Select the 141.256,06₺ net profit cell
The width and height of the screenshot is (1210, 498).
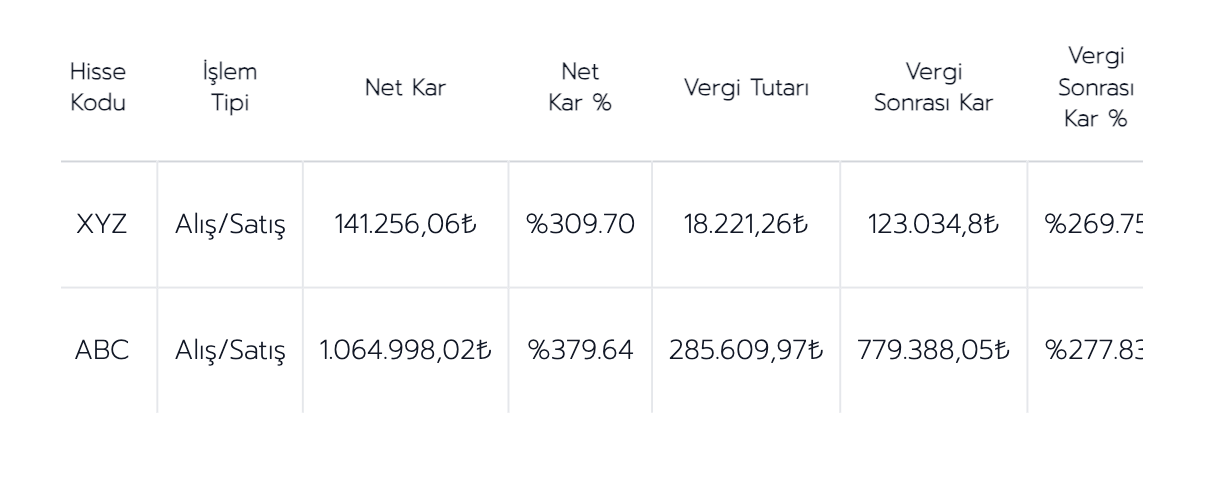click(405, 224)
